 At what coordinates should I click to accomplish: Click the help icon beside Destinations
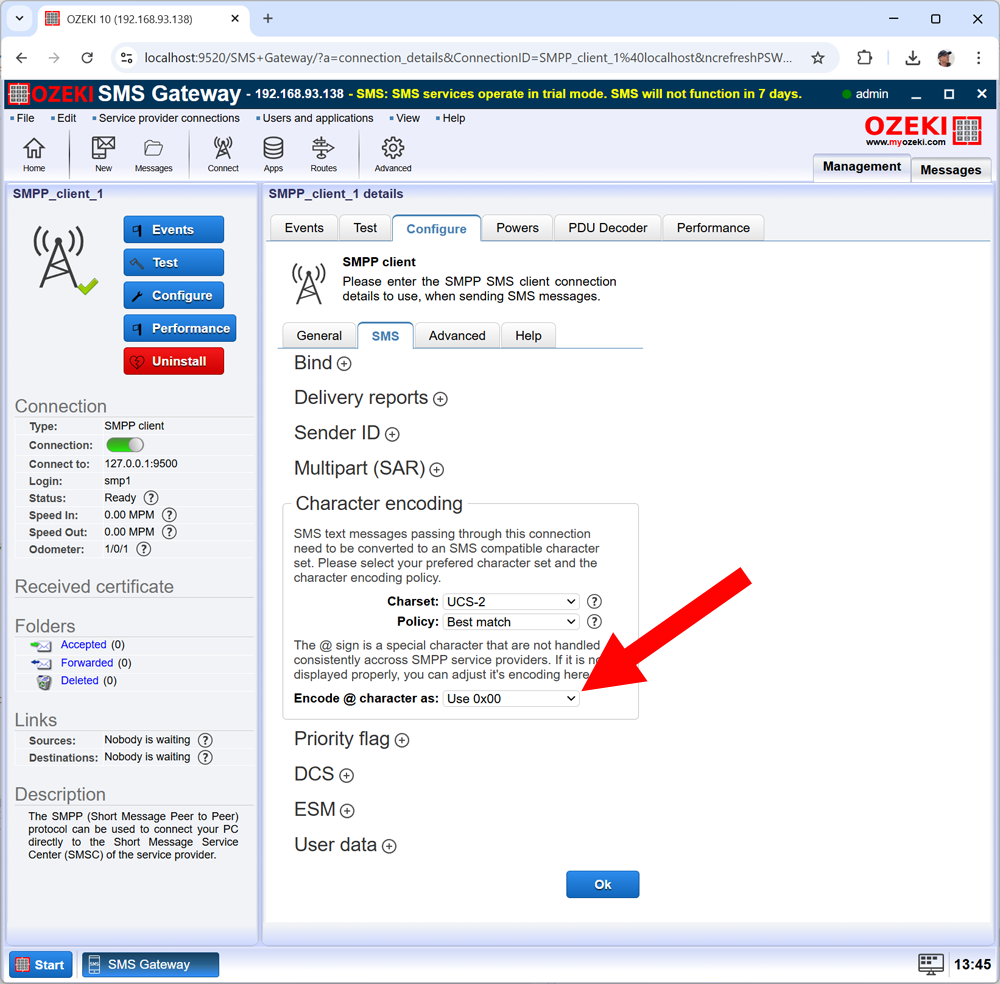[205, 757]
